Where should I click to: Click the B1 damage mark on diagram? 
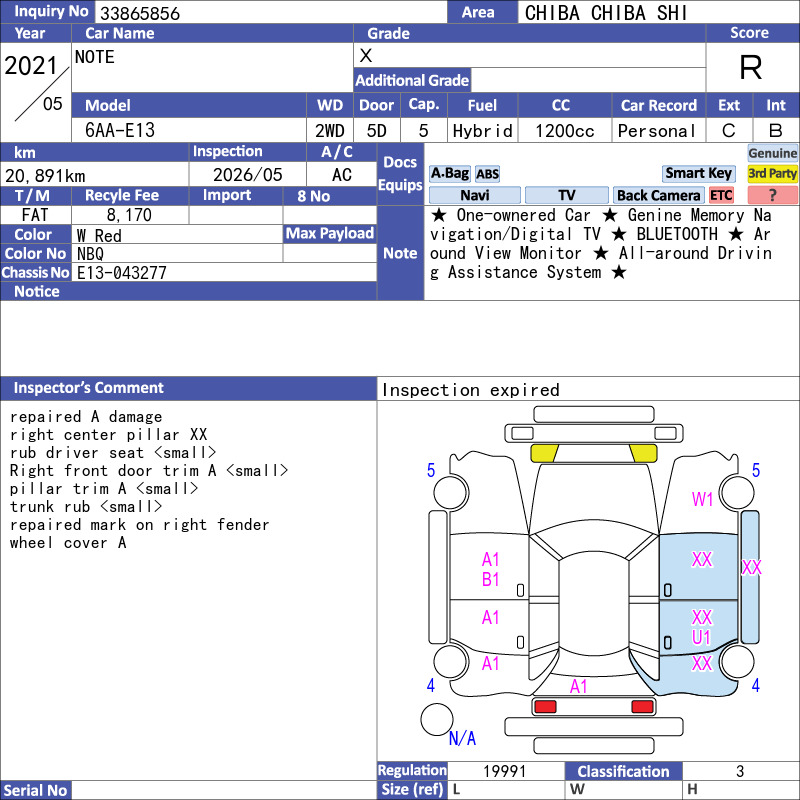coord(490,580)
